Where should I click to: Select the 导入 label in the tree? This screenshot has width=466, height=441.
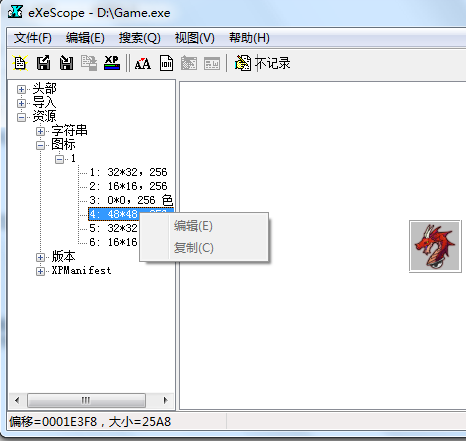pos(44,103)
